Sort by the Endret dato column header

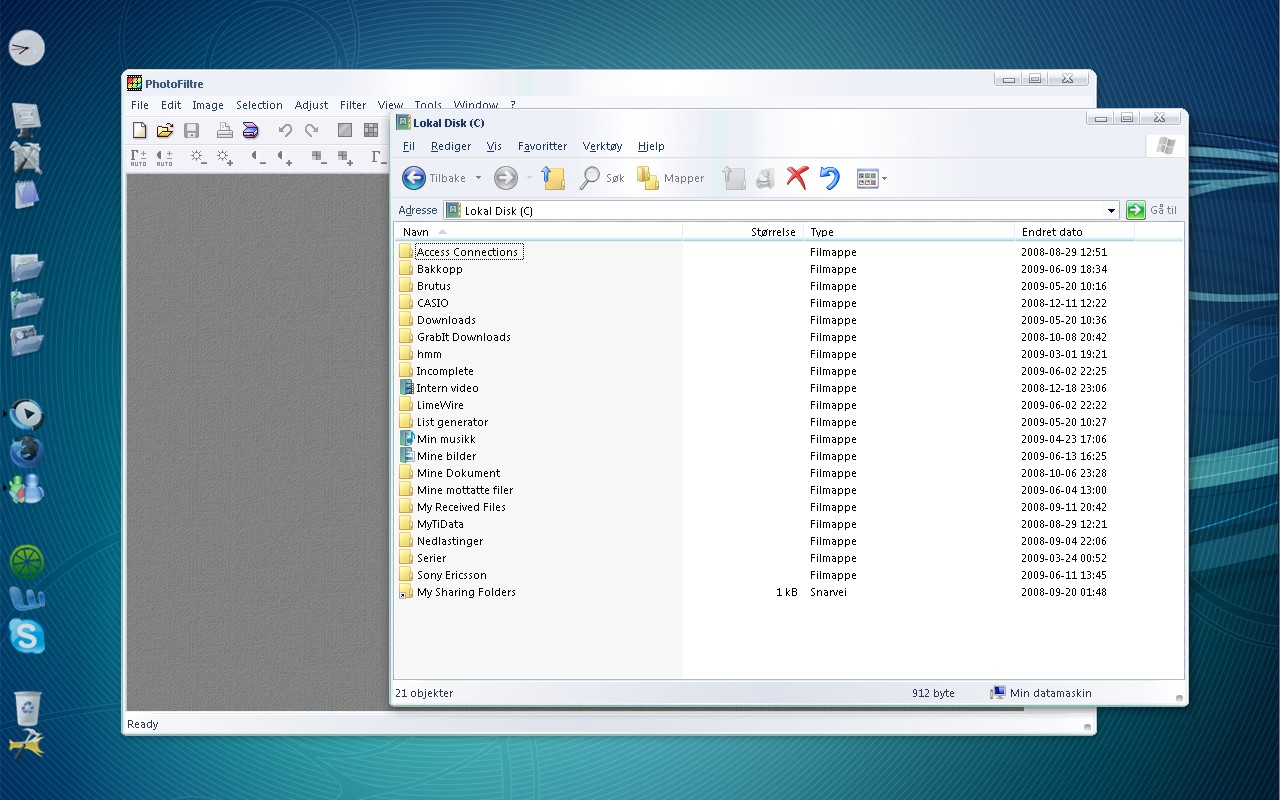[1074, 232]
